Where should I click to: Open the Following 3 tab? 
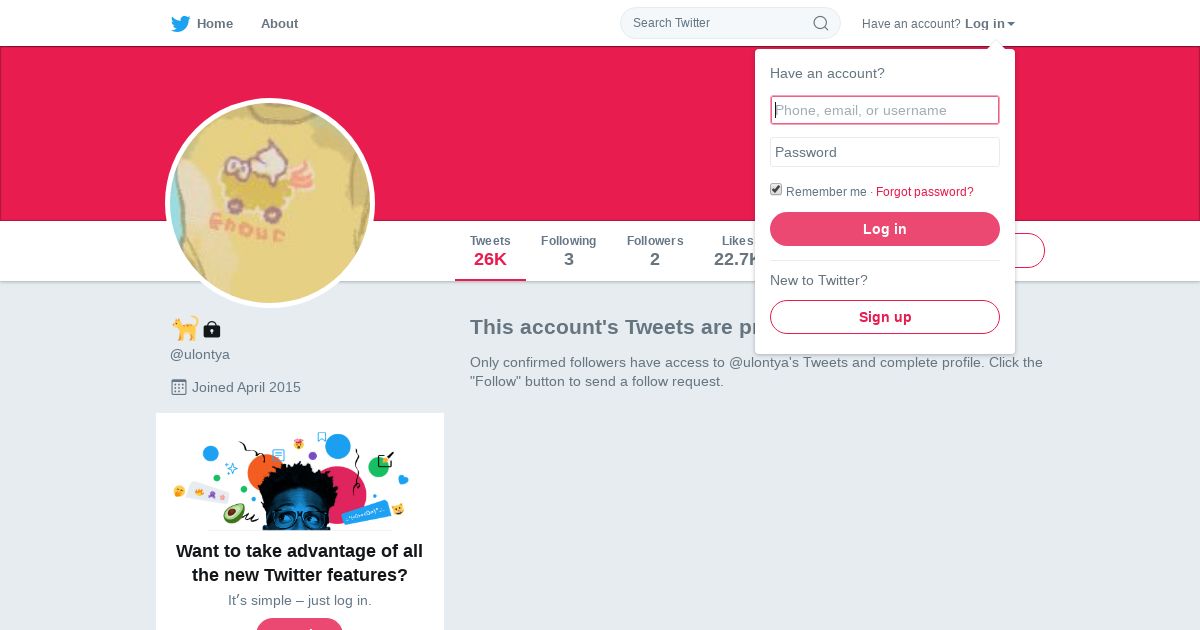568,251
